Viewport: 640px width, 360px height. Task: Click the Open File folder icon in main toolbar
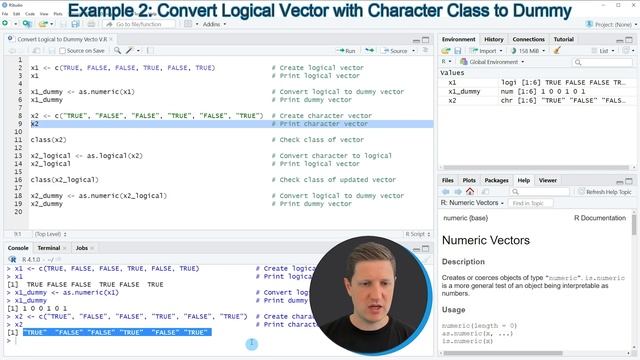pyautogui.click(x=43, y=24)
